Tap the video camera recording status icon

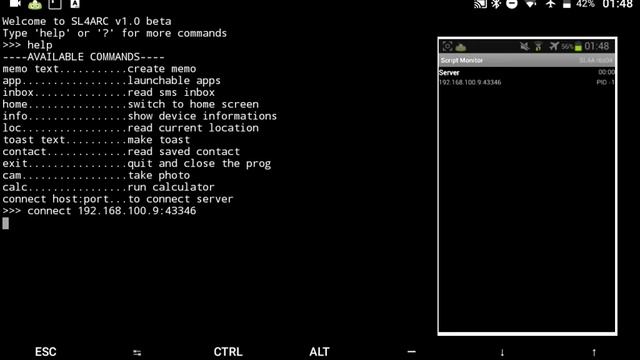coord(15,4)
